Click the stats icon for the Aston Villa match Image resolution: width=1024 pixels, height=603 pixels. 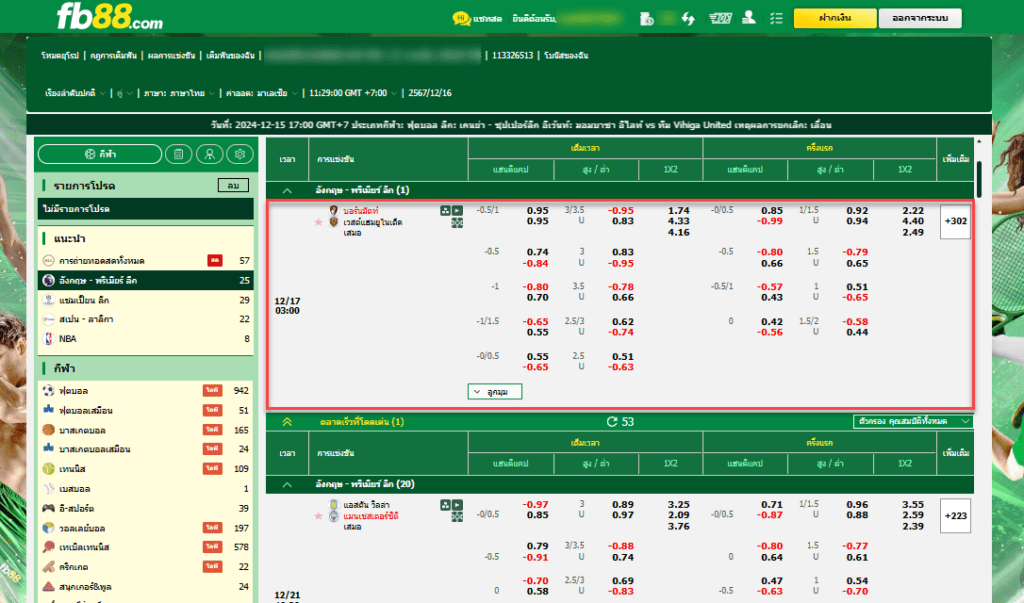[x=445, y=505]
